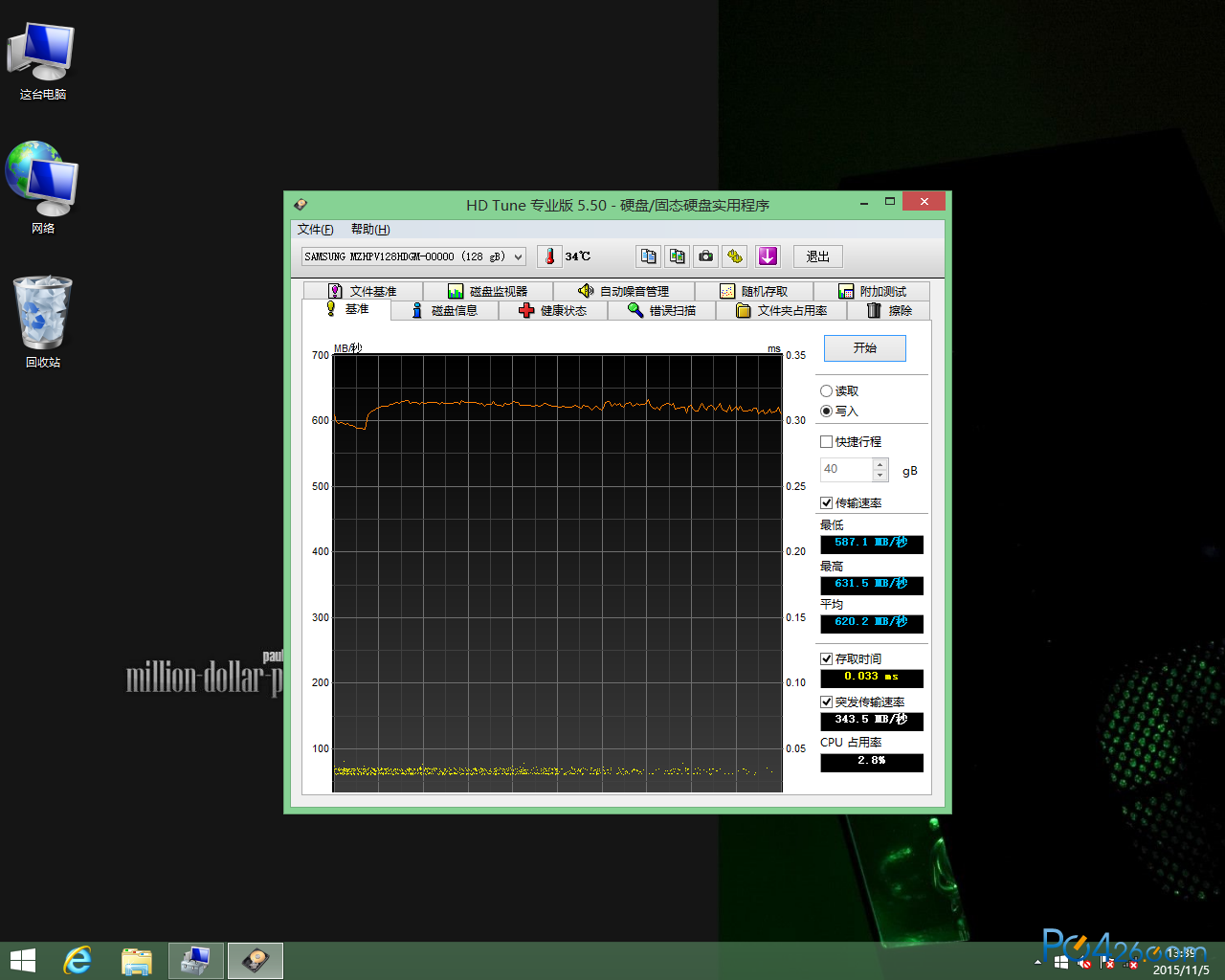Switch to the 随机存取 tab
Image resolution: width=1225 pixels, height=980 pixels.
point(754,291)
